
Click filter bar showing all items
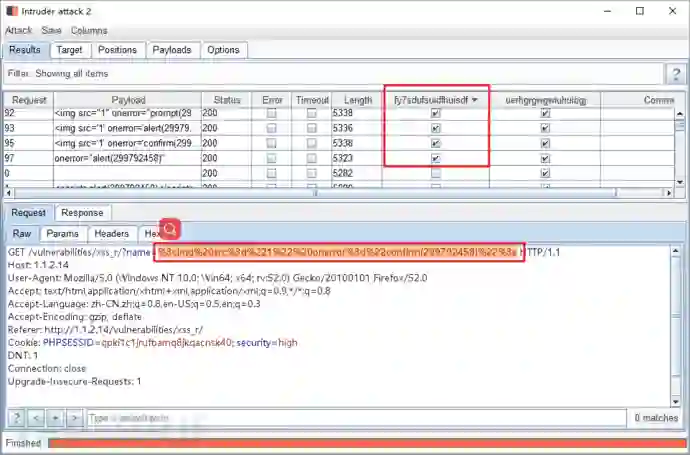(x=330, y=74)
